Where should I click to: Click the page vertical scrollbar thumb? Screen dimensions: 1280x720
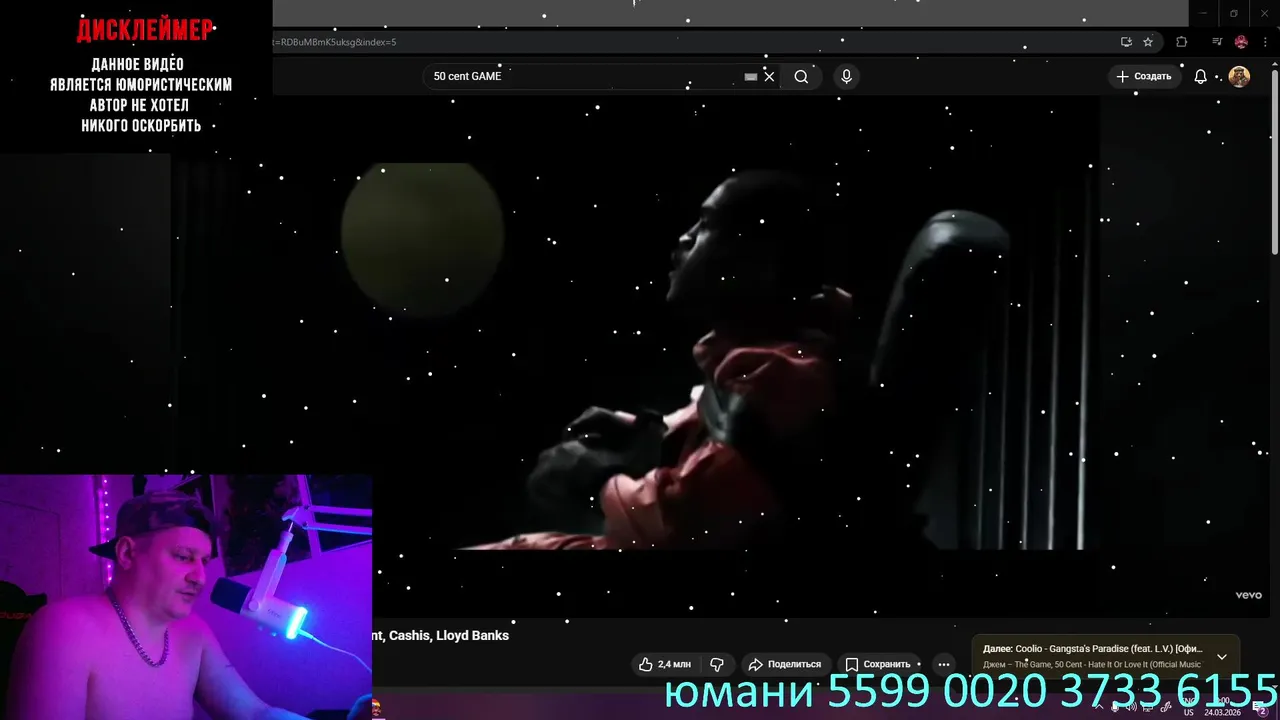point(1275,160)
